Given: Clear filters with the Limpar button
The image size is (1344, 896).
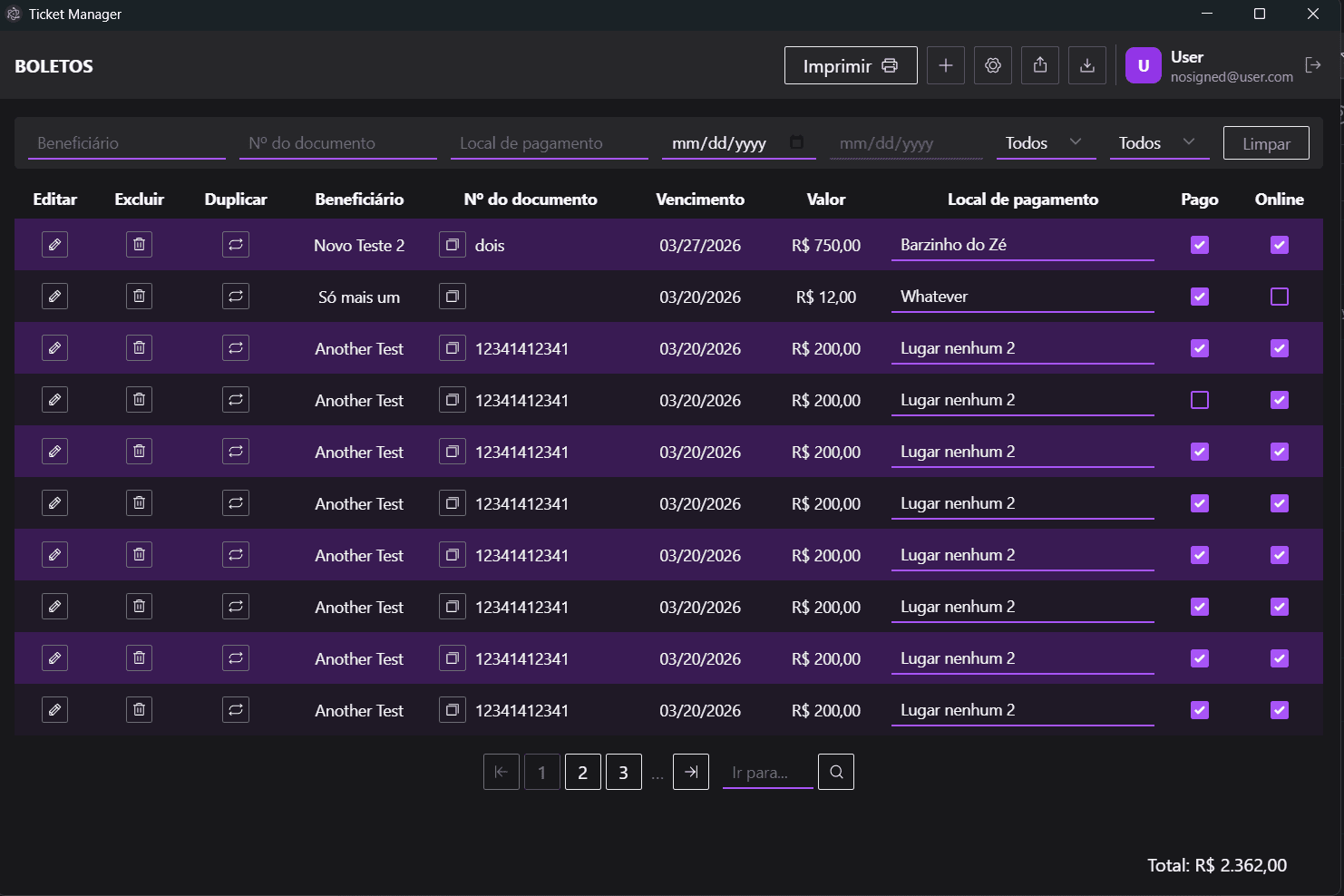Looking at the screenshot, I should coord(1266,143).
